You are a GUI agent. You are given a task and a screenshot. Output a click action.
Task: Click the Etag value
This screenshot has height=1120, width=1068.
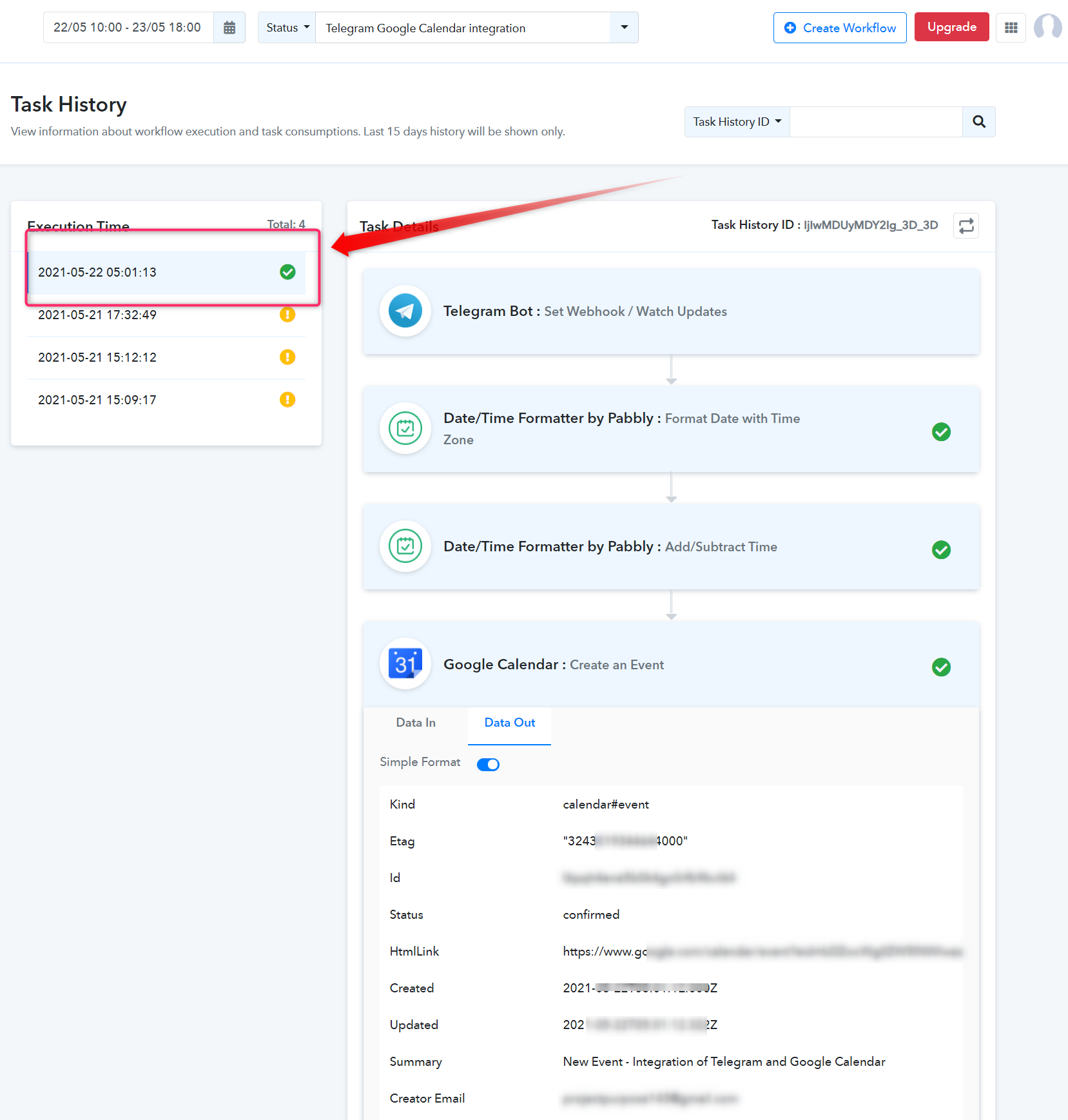(625, 841)
